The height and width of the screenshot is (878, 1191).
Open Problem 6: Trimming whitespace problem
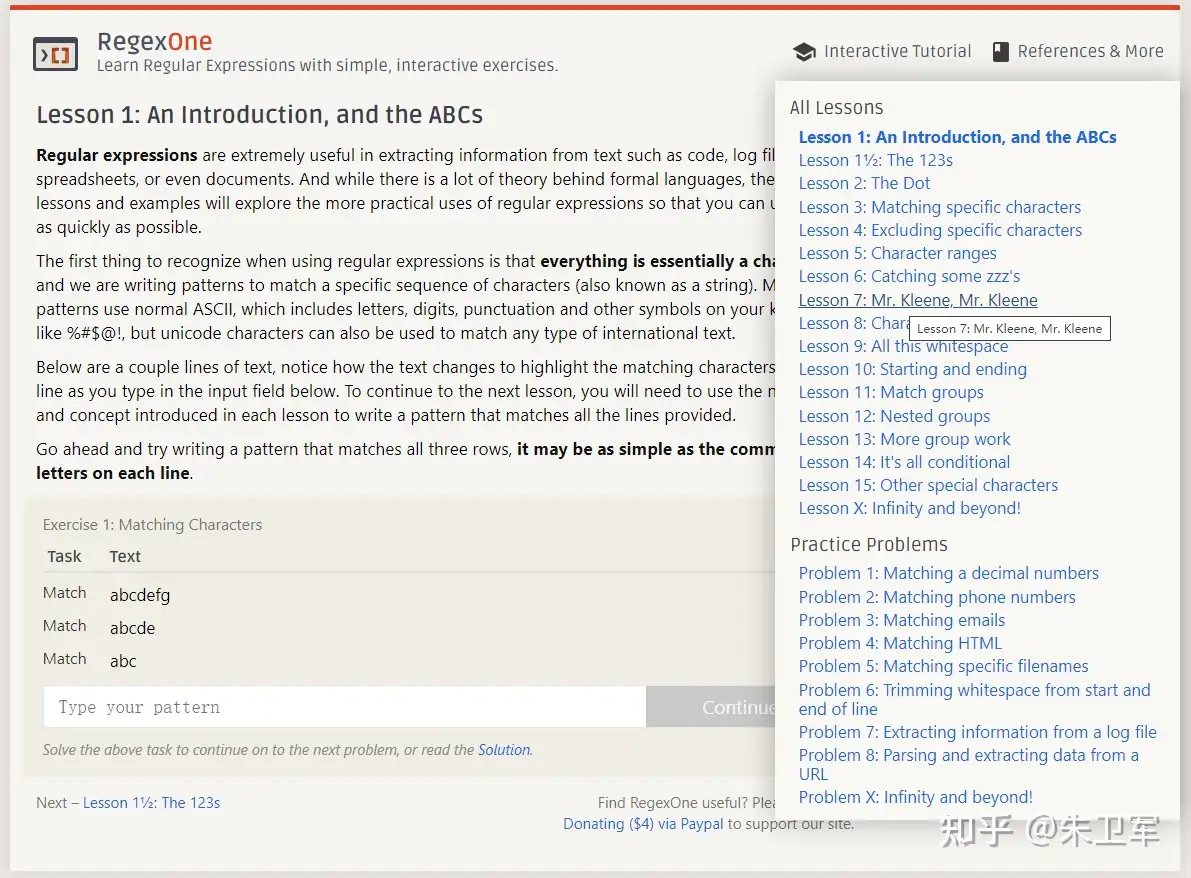click(x=975, y=700)
